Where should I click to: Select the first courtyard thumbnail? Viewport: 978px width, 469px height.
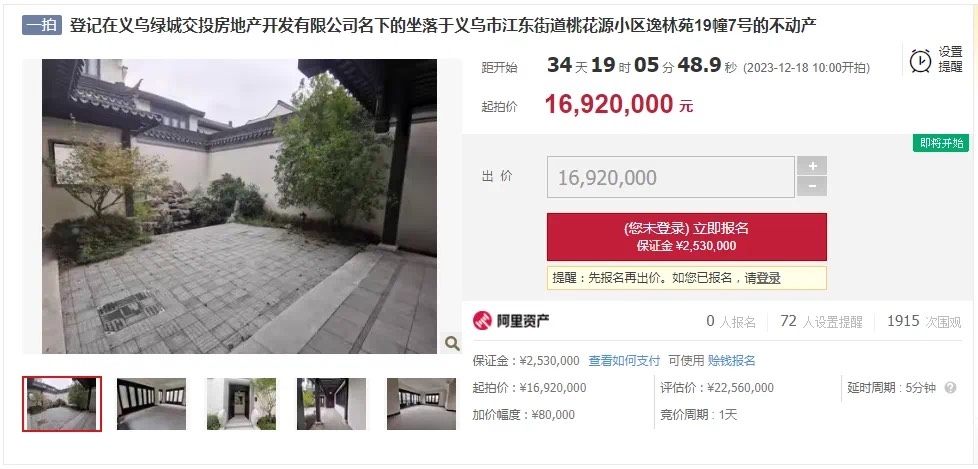[x=62, y=404]
